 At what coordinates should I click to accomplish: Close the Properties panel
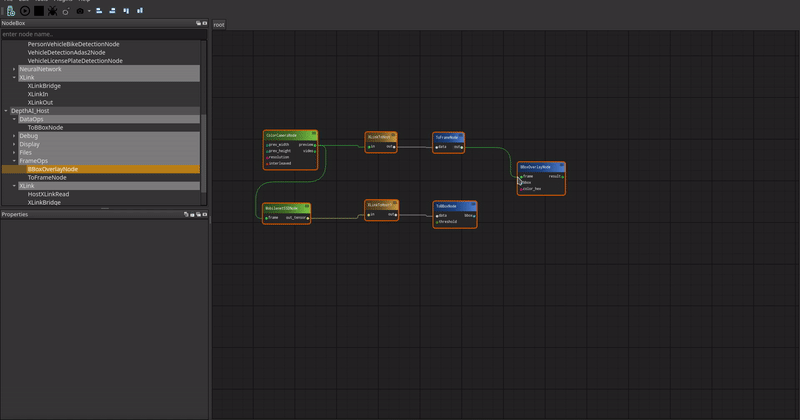205,214
